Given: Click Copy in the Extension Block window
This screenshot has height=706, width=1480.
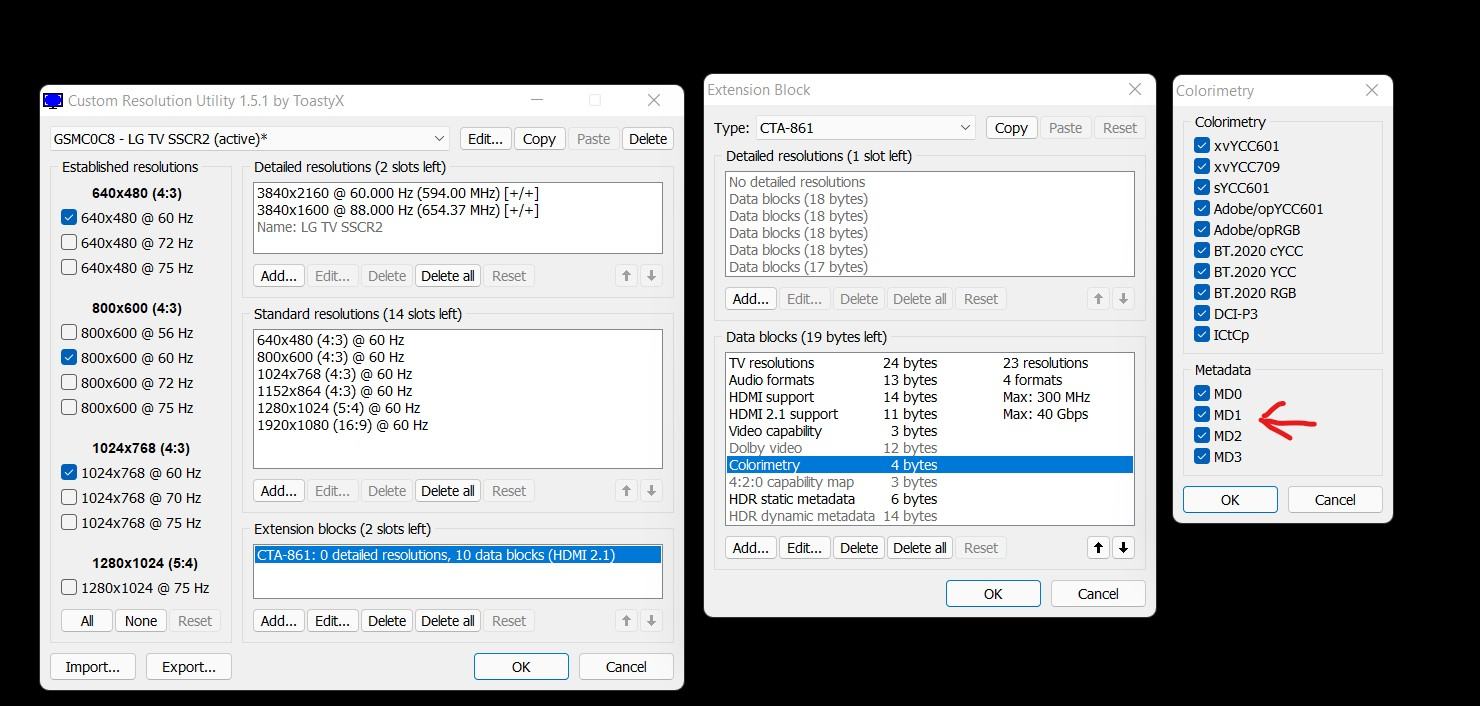Looking at the screenshot, I should click(1011, 128).
